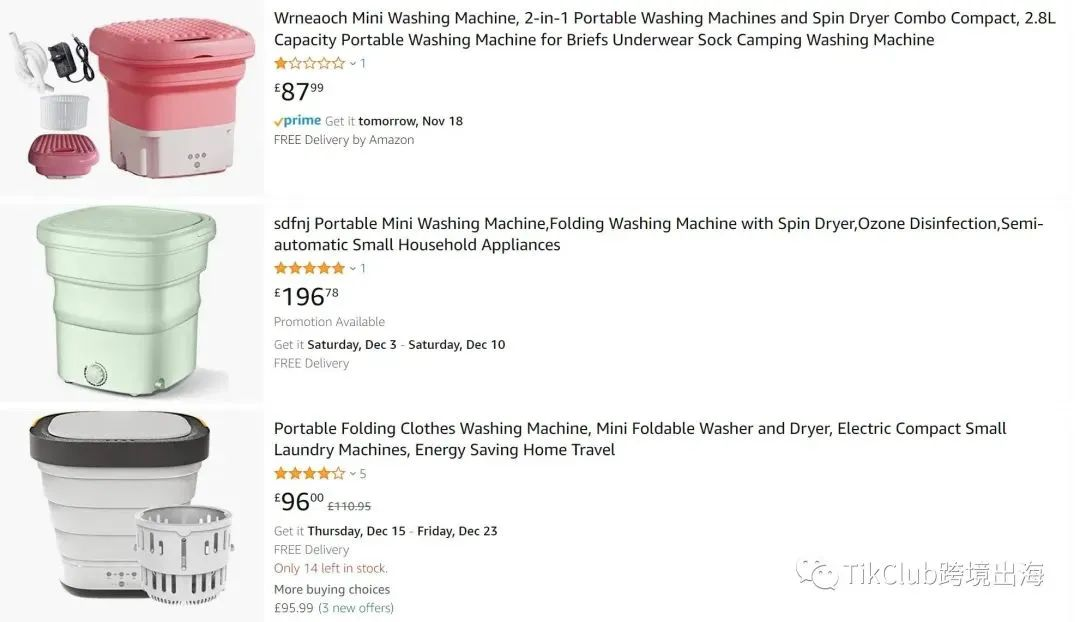Open the sdfnj Portable Mini Washing Machine link
This screenshot has width=1080, height=622.
coord(658,234)
